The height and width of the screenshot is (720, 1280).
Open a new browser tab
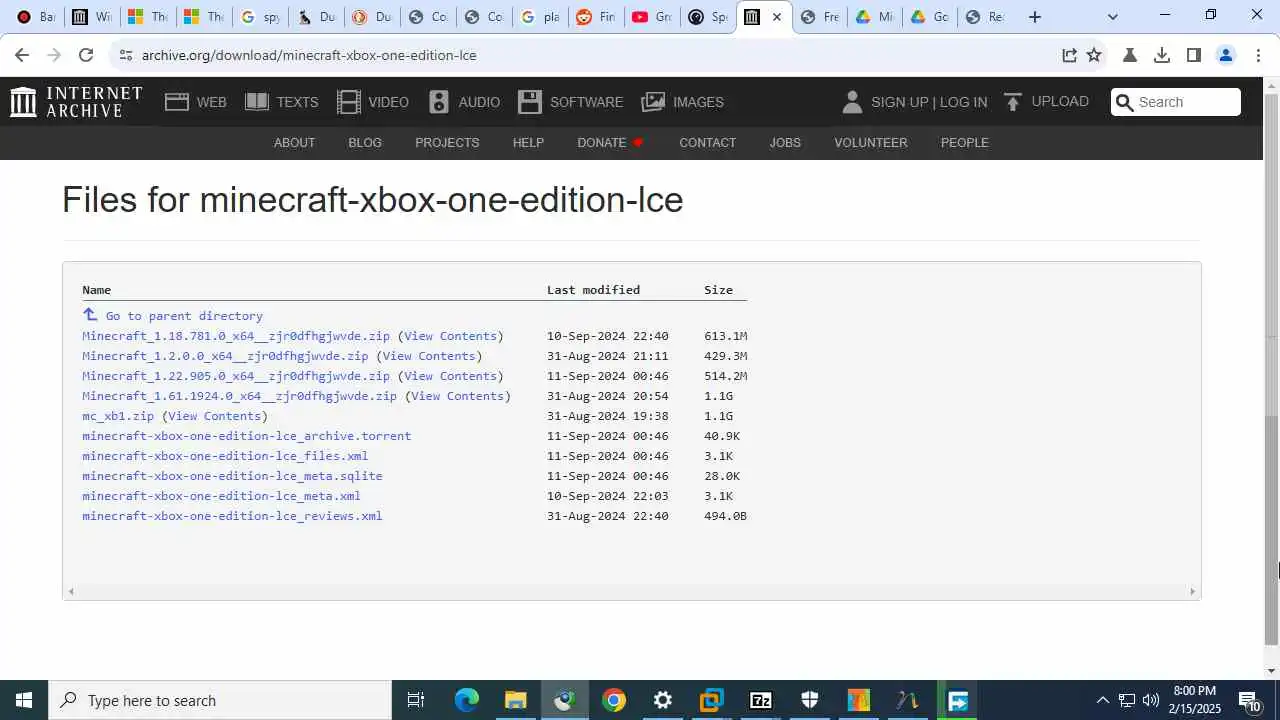tap(1035, 17)
